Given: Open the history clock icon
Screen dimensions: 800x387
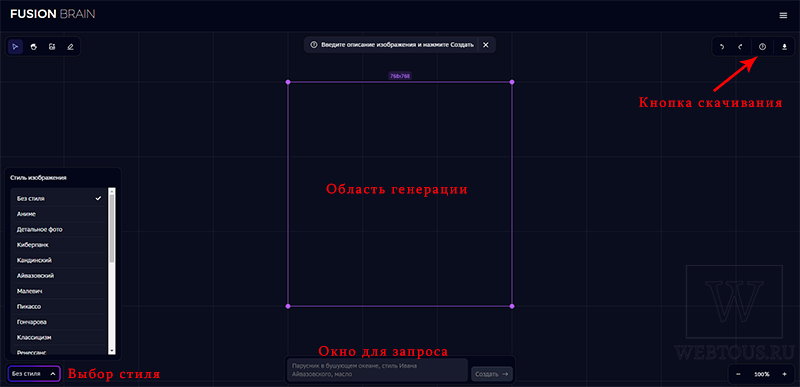Looking at the screenshot, I should click(x=762, y=47).
